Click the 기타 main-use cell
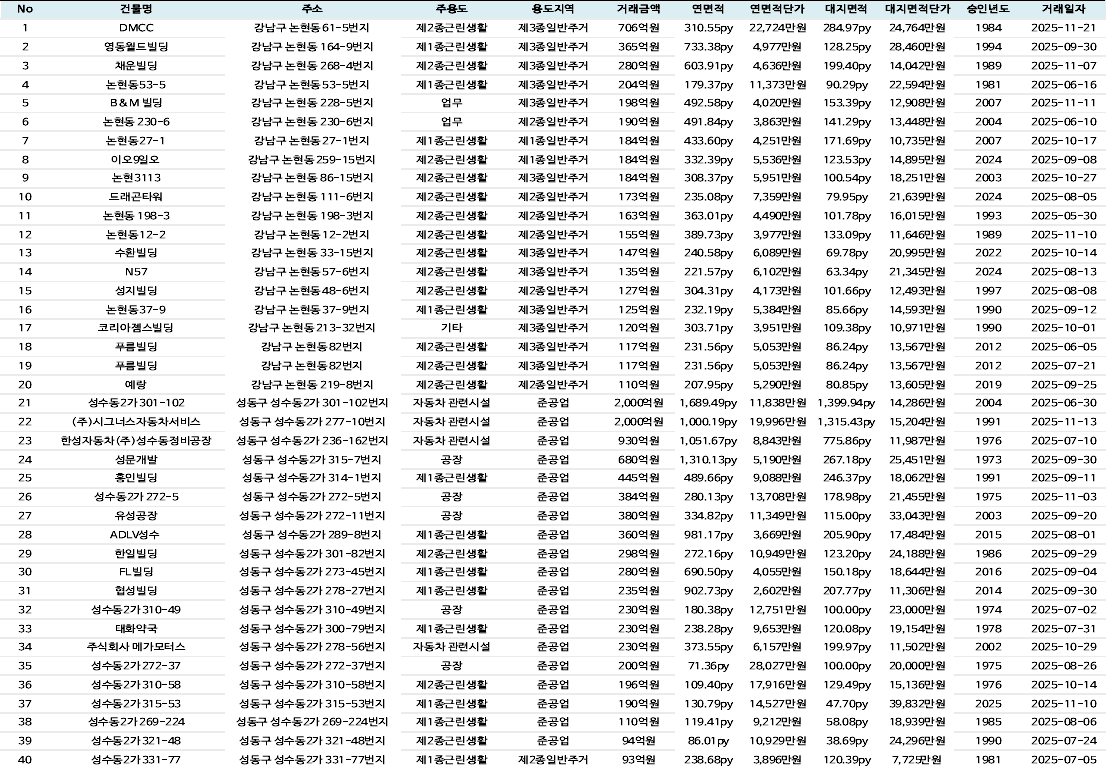The height and width of the screenshot is (771, 1107). (x=451, y=328)
